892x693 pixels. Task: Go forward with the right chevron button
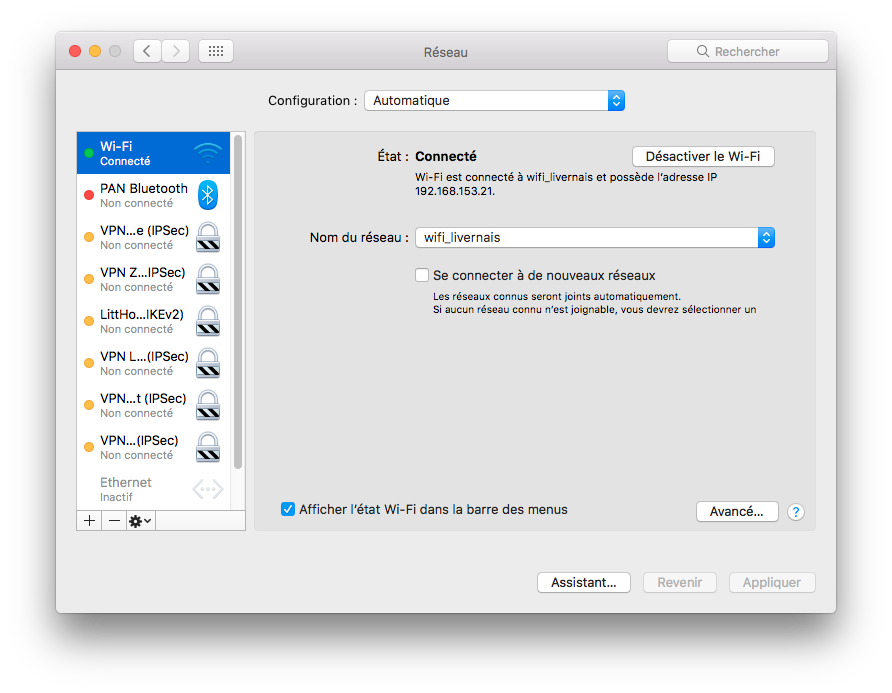click(x=176, y=51)
